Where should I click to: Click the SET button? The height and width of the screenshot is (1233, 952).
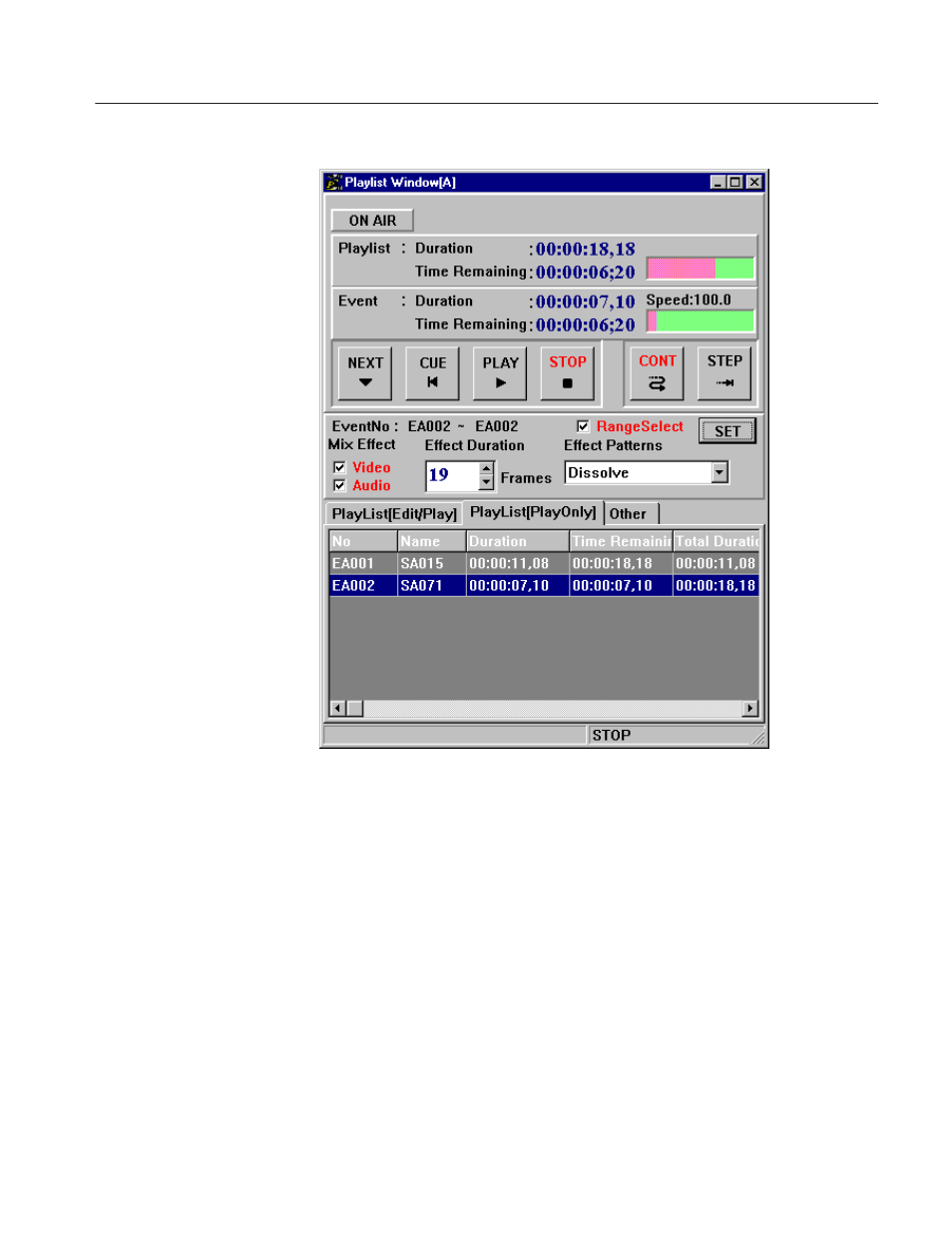(x=727, y=431)
